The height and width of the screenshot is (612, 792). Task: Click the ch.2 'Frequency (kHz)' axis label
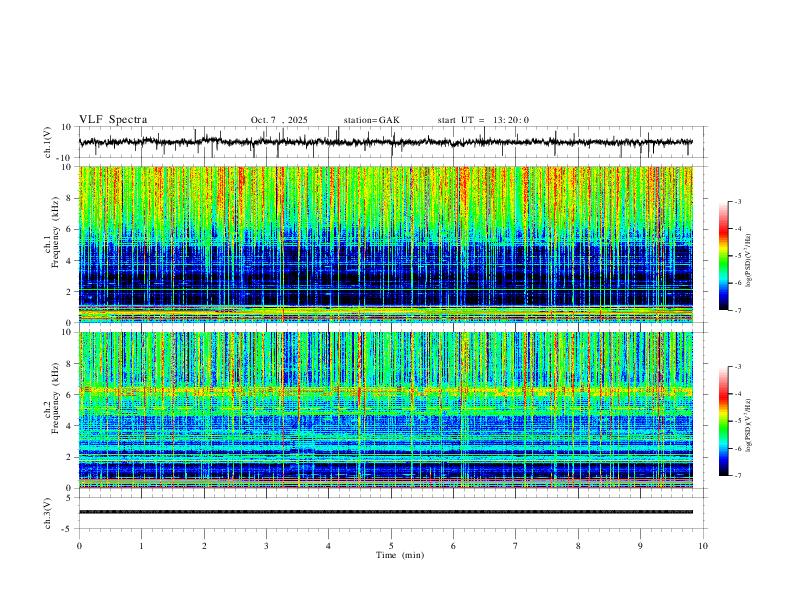(55, 397)
